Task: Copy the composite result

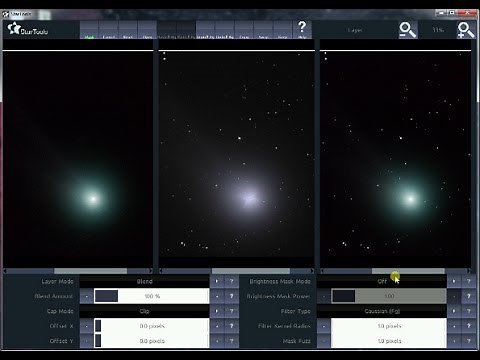Action: point(244,30)
